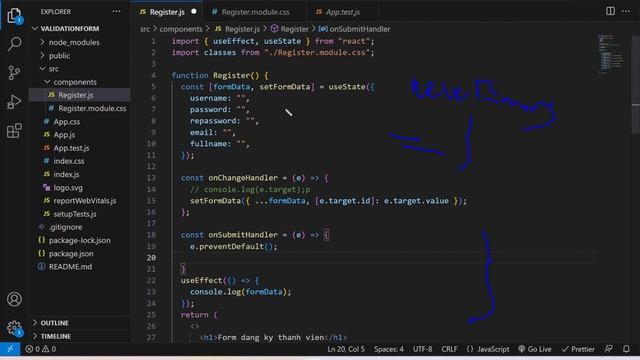This screenshot has height=360, width=640.
Task: Open Register.module.css in file explorer
Action: point(80,108)
